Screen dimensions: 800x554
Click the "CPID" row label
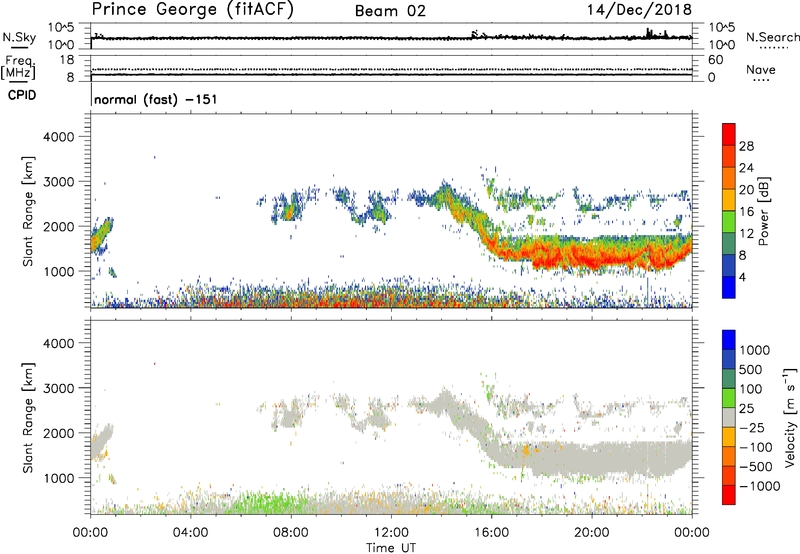tap(22, 95)
